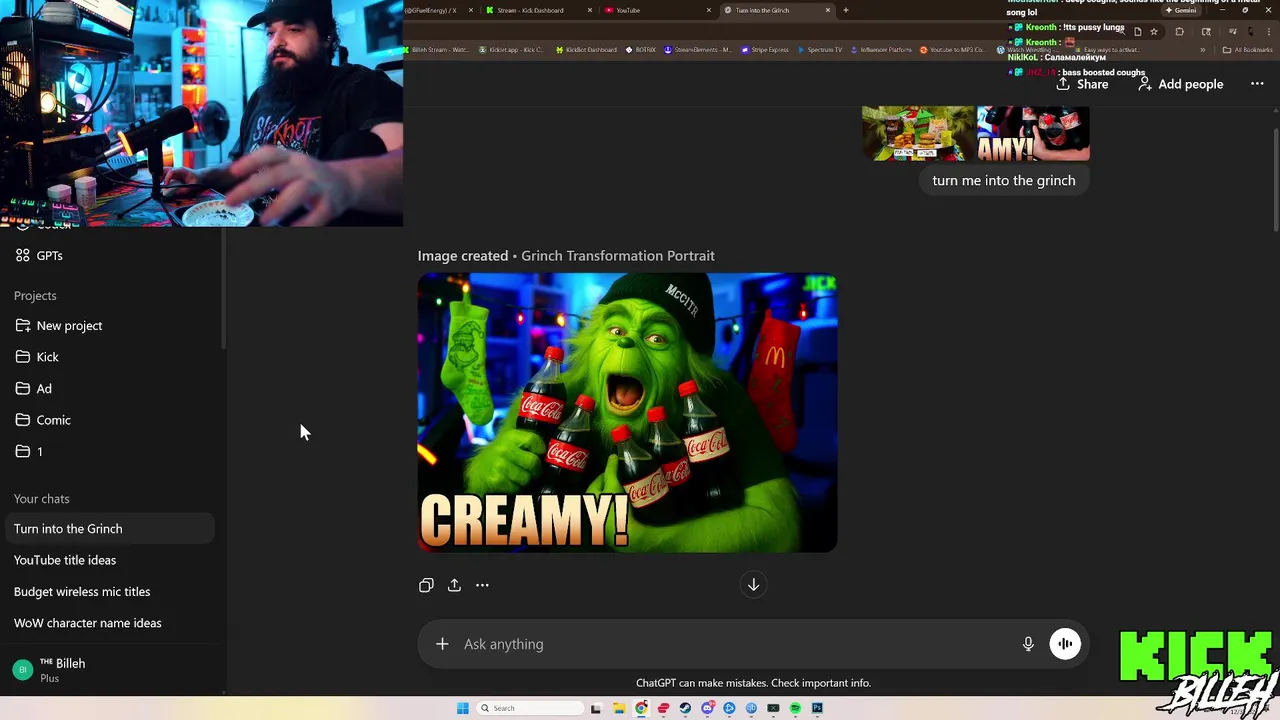Open Spotify from the taskbar

795,708
